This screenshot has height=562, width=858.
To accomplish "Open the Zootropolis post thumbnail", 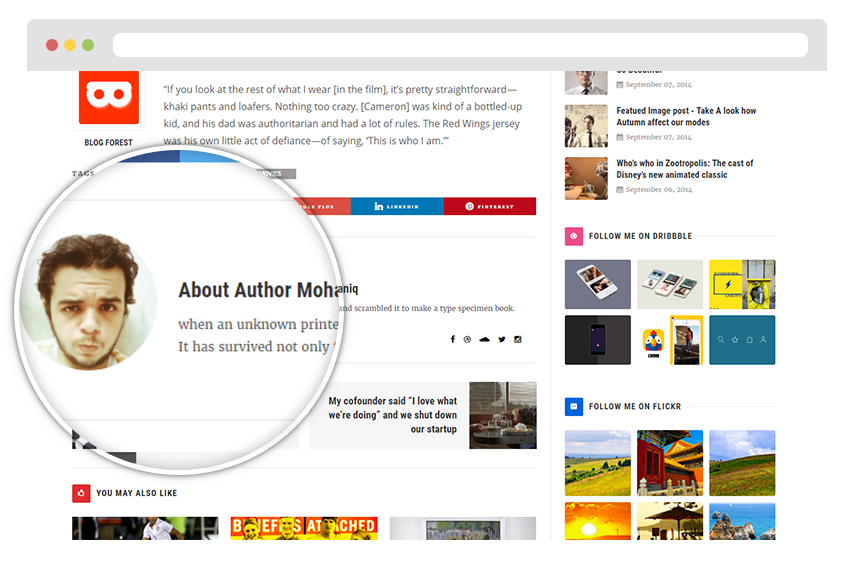I will 586,178.
